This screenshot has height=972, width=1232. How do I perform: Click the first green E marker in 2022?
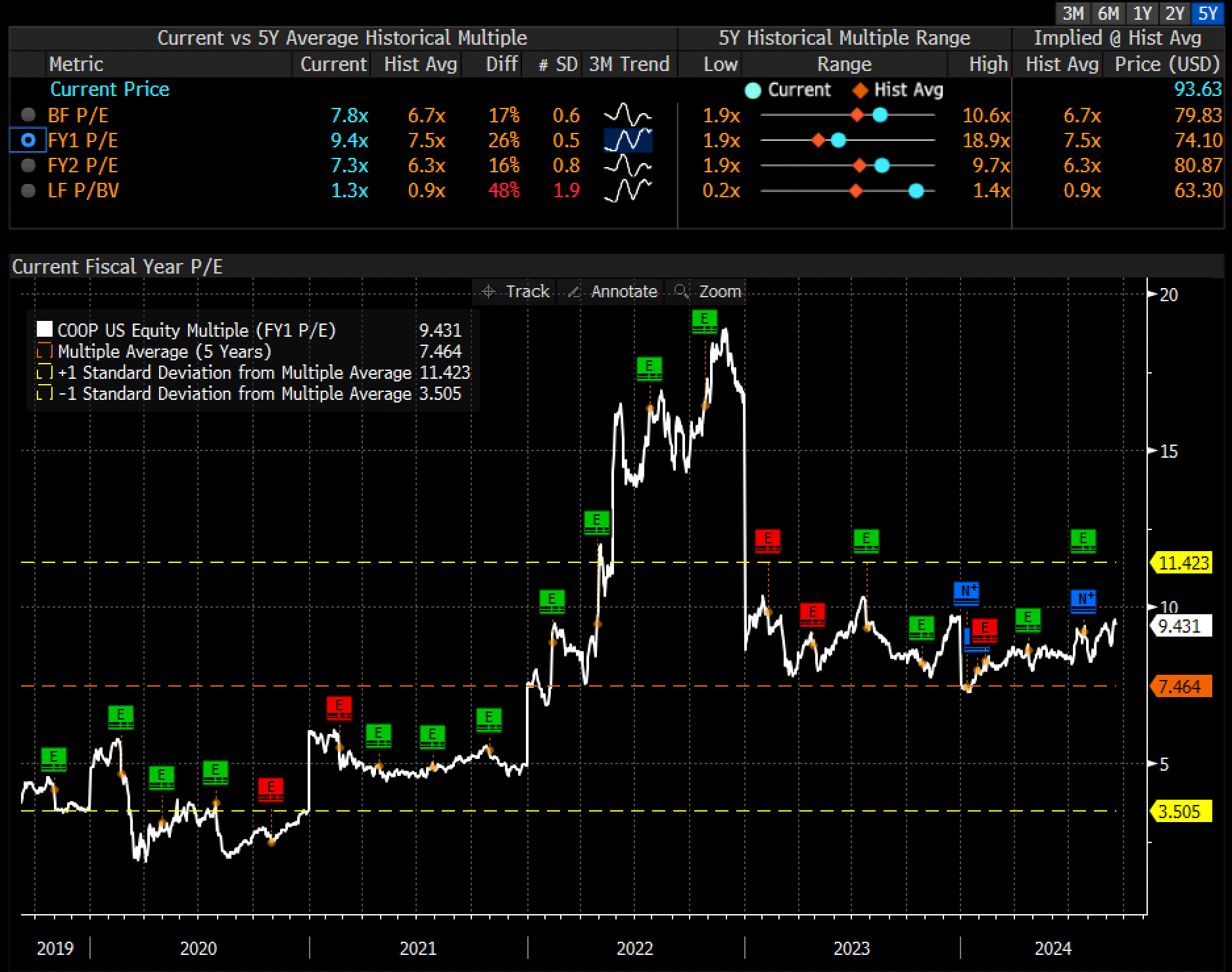coord(552,602)
